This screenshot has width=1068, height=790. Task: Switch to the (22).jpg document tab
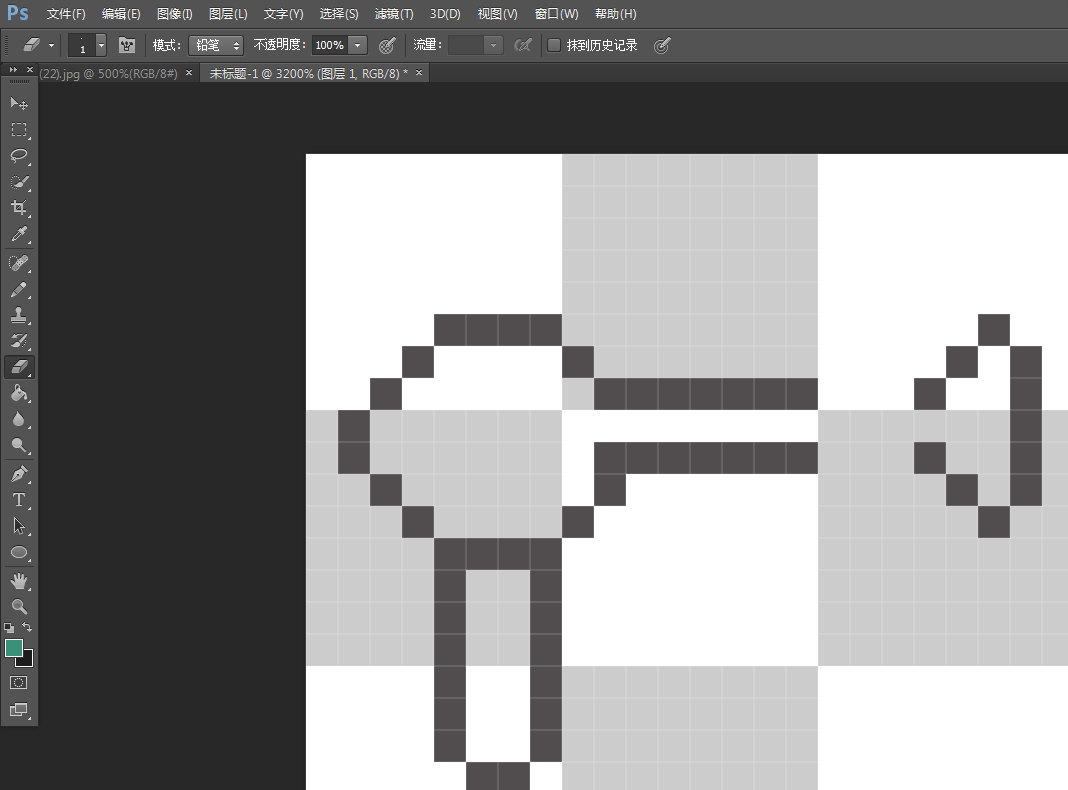pos(108,74)
